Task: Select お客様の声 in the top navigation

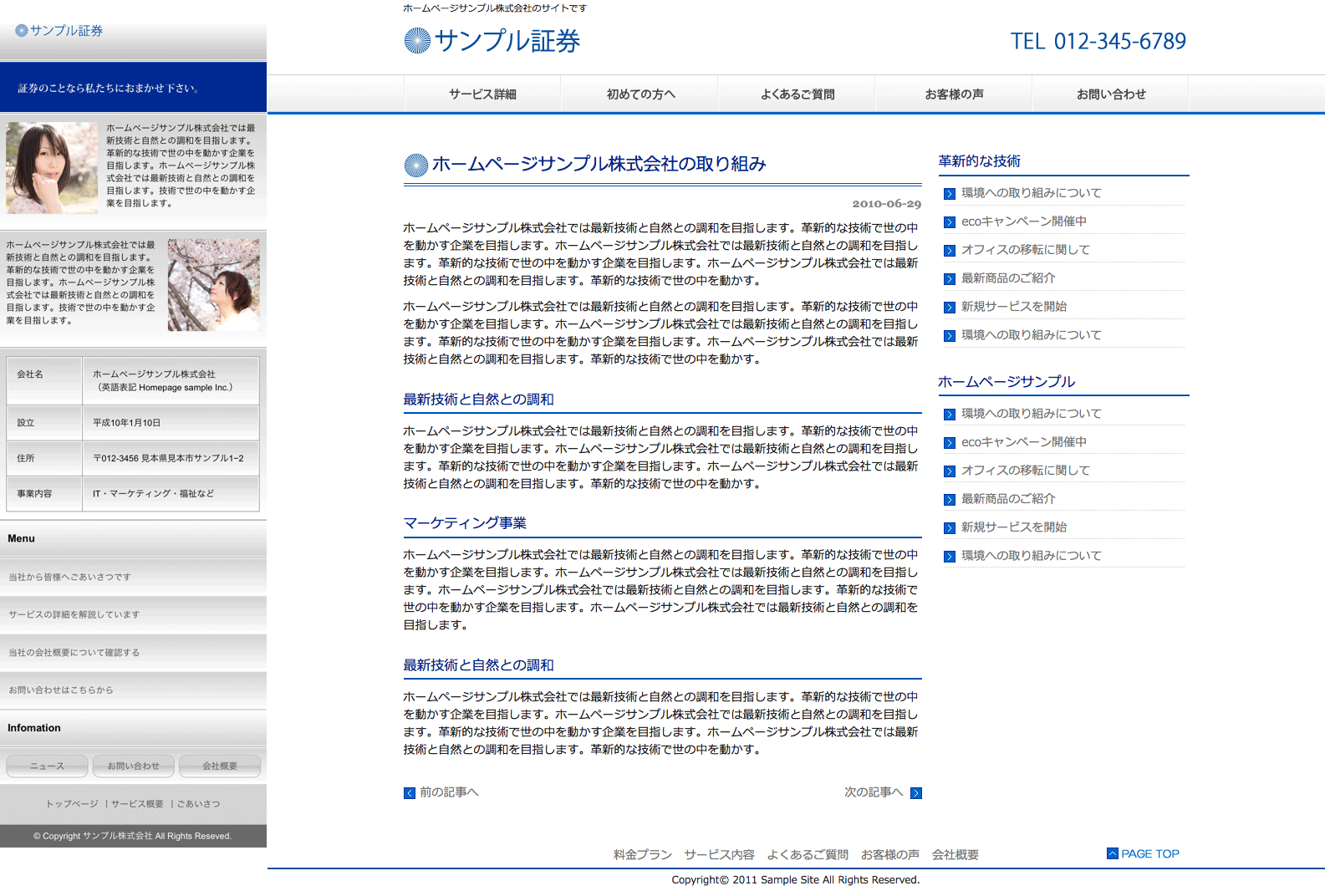Action: (954, 94)
